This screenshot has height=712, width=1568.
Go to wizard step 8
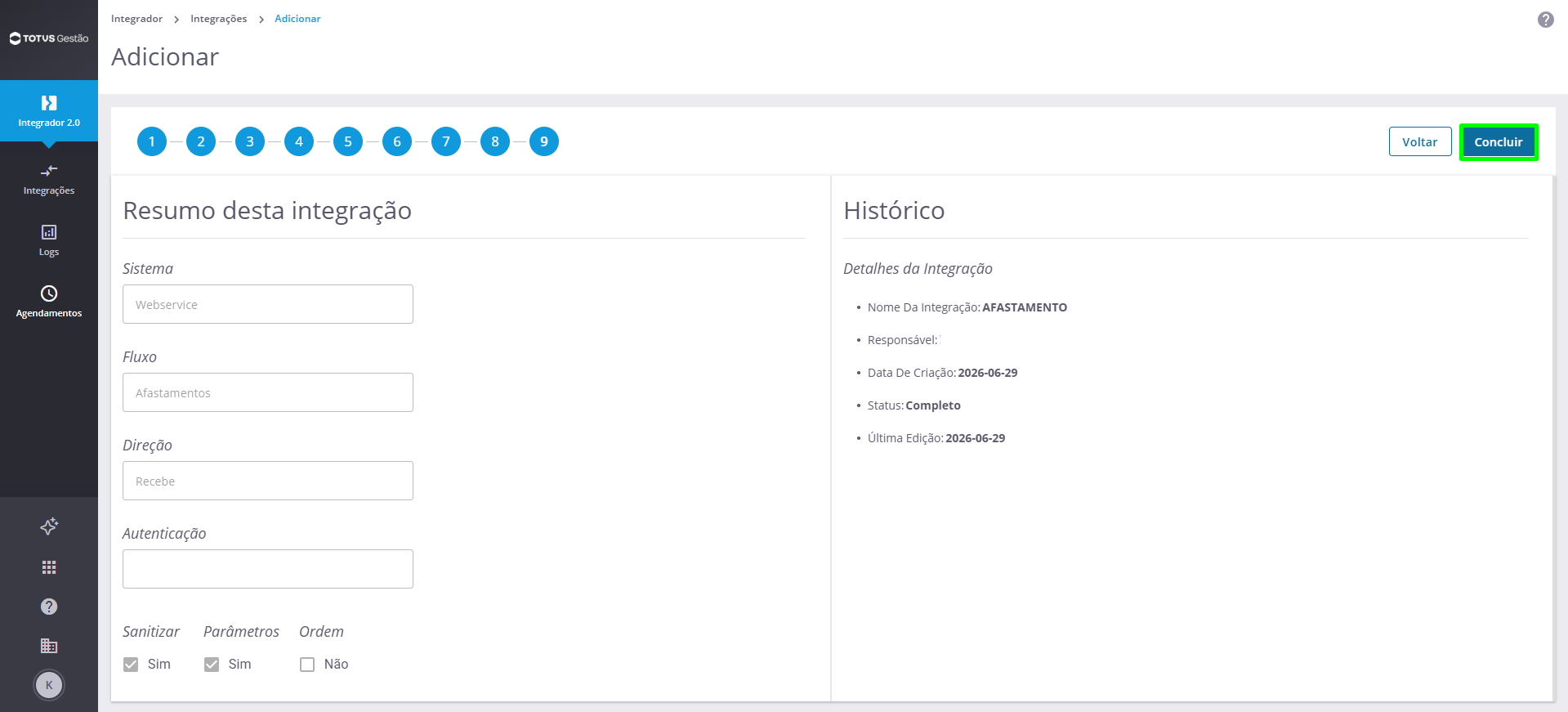click(x=495, y=141)
